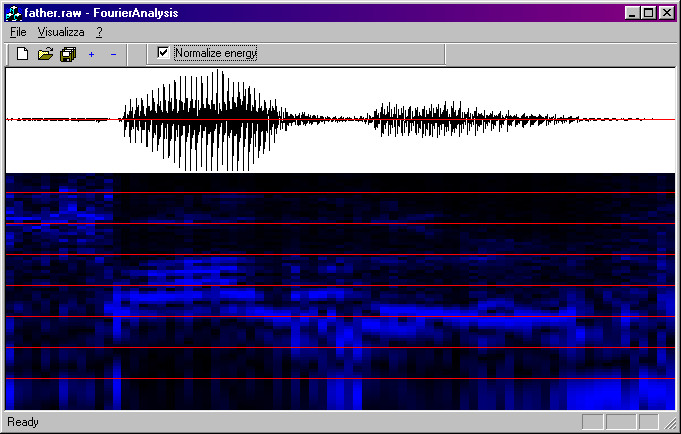The image size is (681, 434).
Task: Minimize the FourierAnalysis window
Action: [x=632, y=13]
